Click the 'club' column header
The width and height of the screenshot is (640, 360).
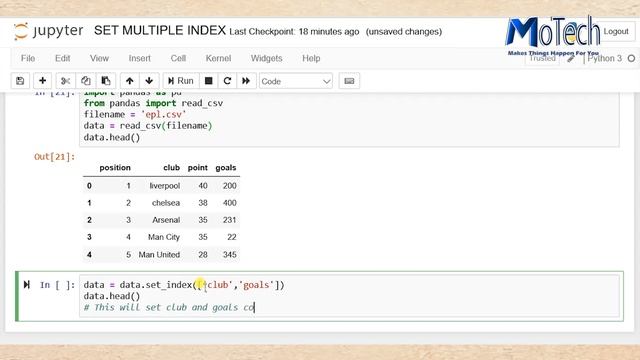(x=171, y=168)
